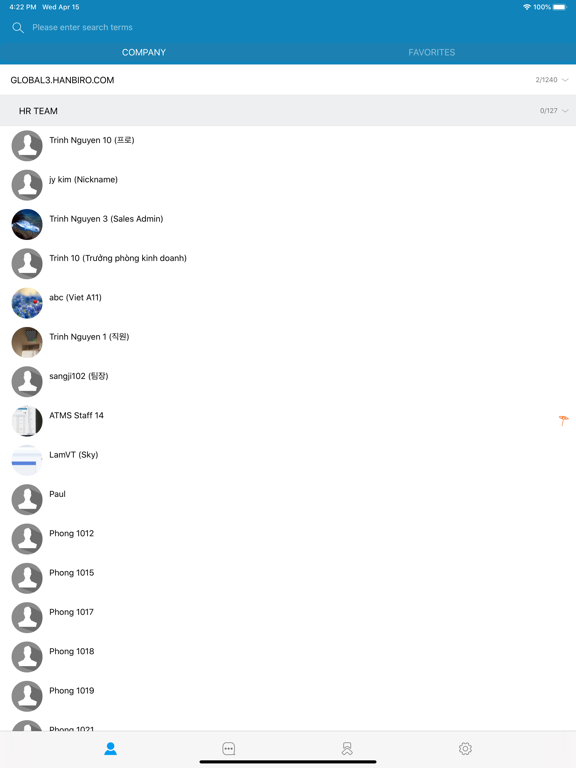This screenshot has height=768, width=576.
Task: Open contact jy kim (Nickname)
Action: [x=288, y=185]
